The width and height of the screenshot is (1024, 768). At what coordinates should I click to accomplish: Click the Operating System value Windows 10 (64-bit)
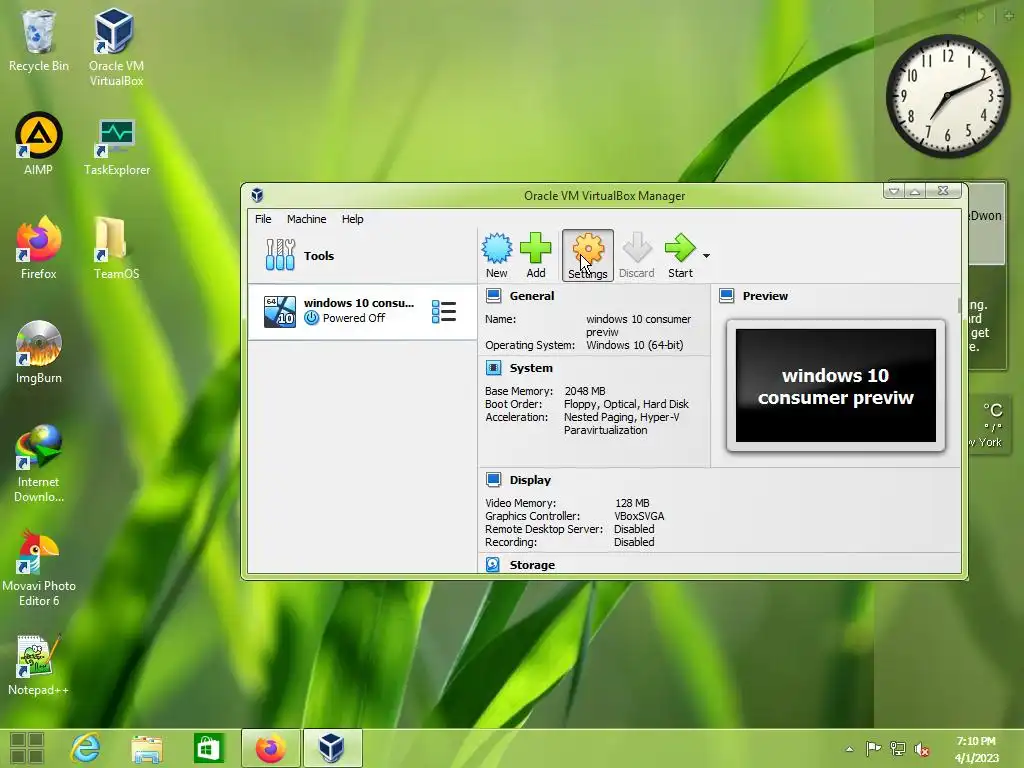635,345
